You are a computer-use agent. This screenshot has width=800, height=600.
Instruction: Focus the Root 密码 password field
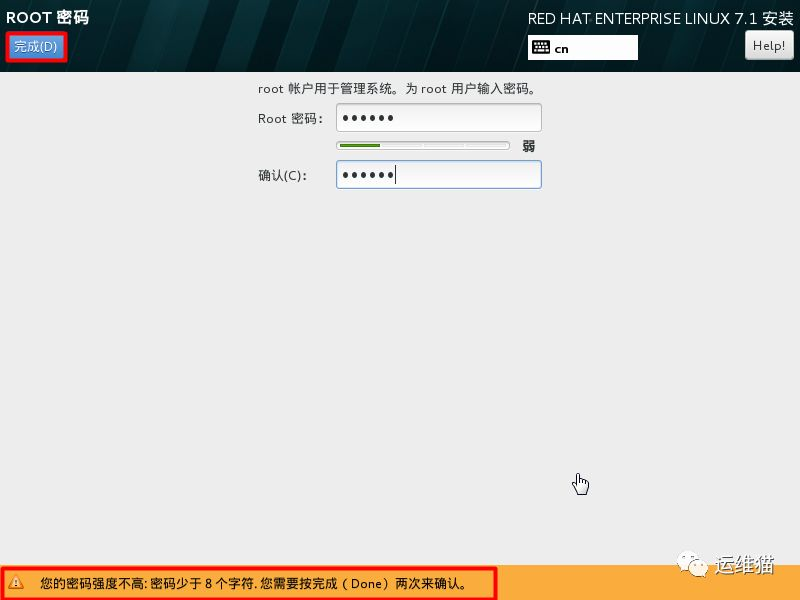click(439, 118)
